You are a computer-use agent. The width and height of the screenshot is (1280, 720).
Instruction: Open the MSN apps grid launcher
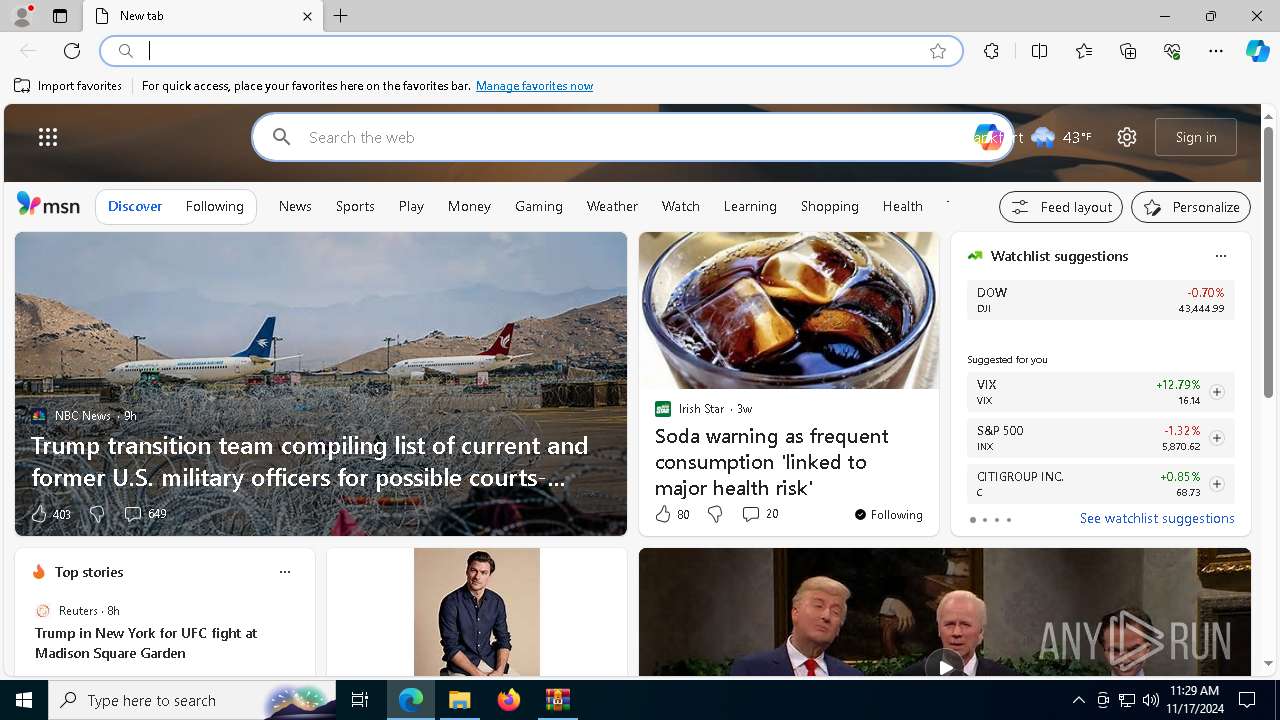coord(48,137)
